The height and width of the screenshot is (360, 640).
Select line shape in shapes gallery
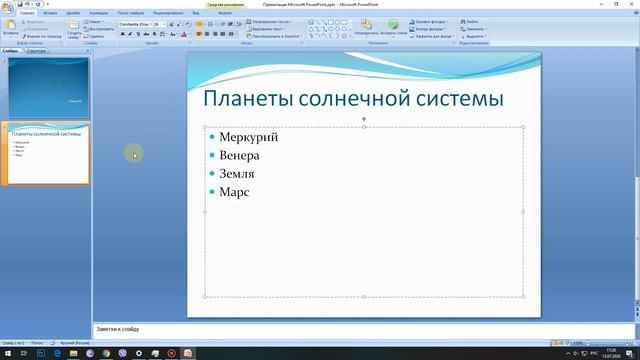click(x=318, y=22)
